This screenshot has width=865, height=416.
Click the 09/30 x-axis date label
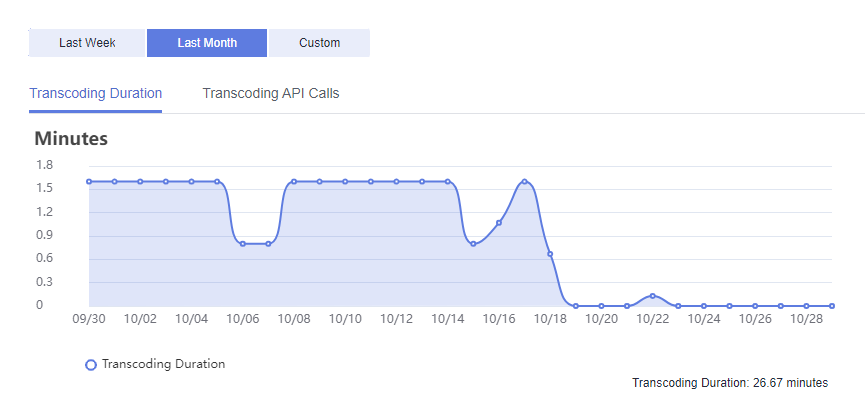(x=89, y=318)
